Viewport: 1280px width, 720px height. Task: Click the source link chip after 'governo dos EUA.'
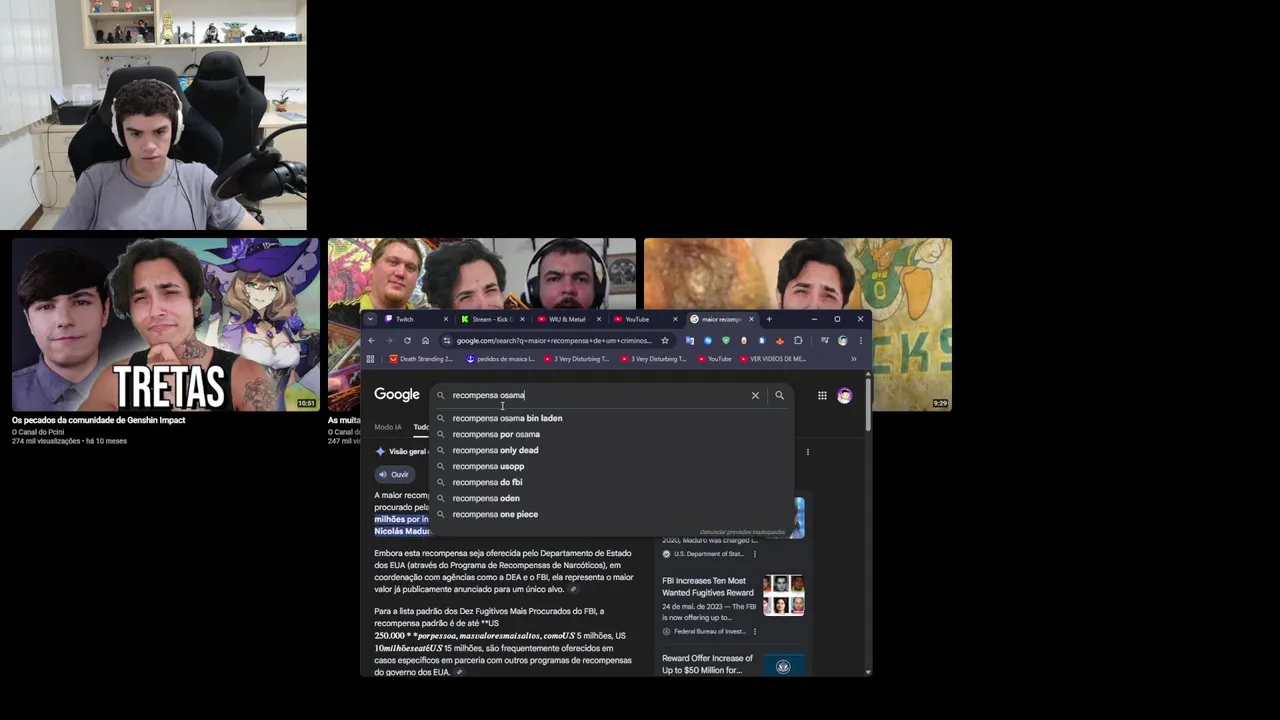click(x=460, y=672)
